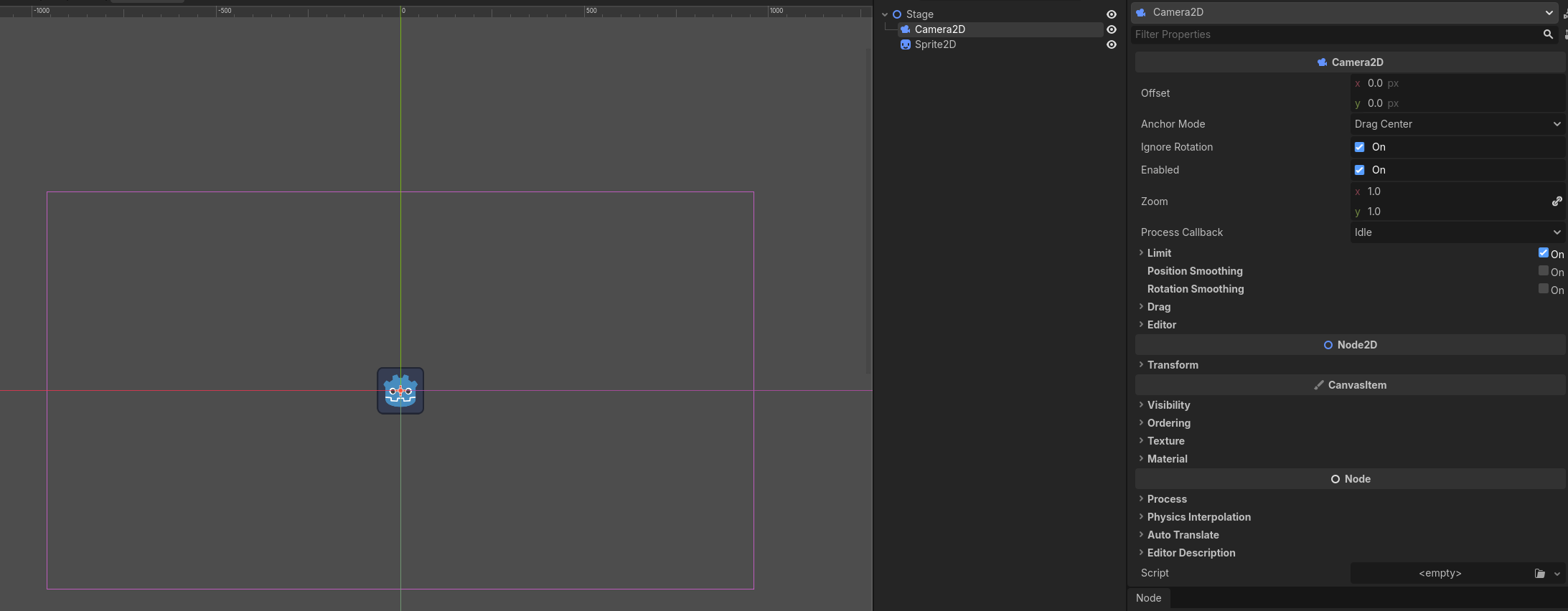Uncheck the Ignore Rotation checkbox

coord(1359,147)
